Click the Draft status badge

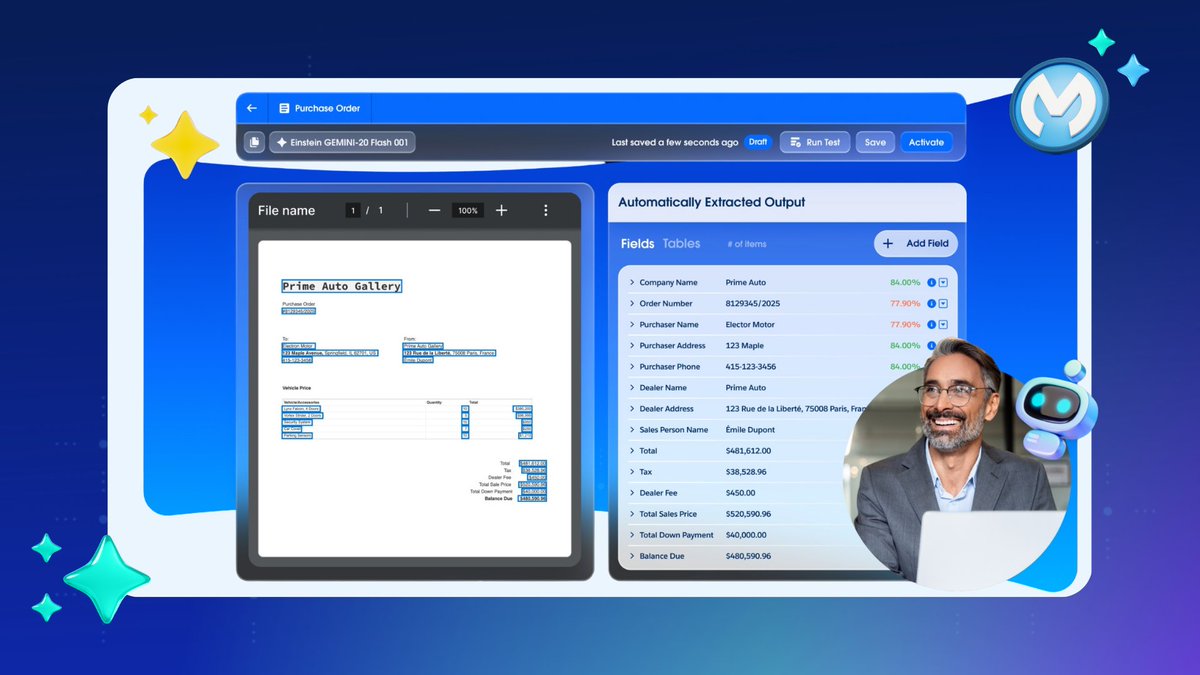[758, 142]
